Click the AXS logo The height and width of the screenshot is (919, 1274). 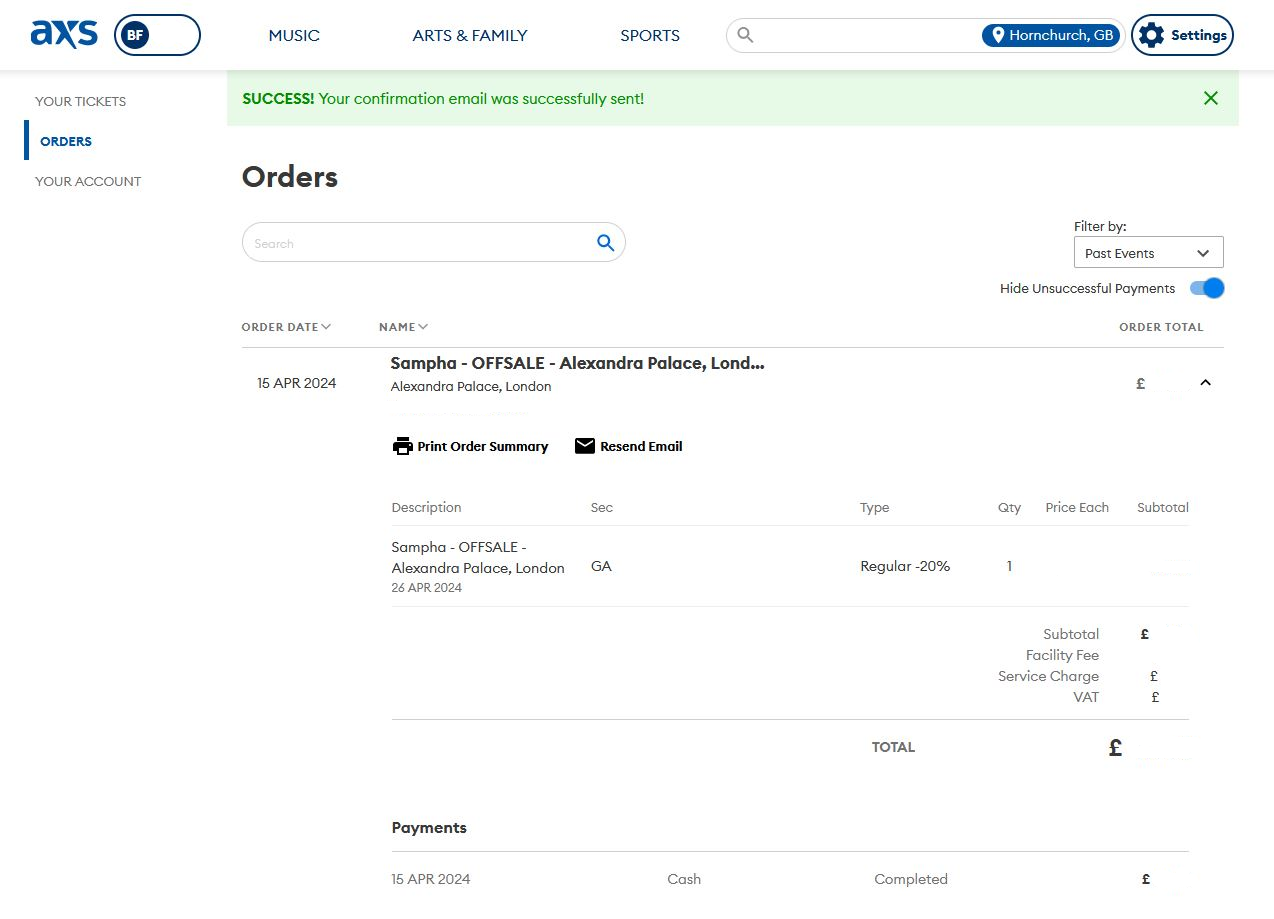click(x=64, y=34)
